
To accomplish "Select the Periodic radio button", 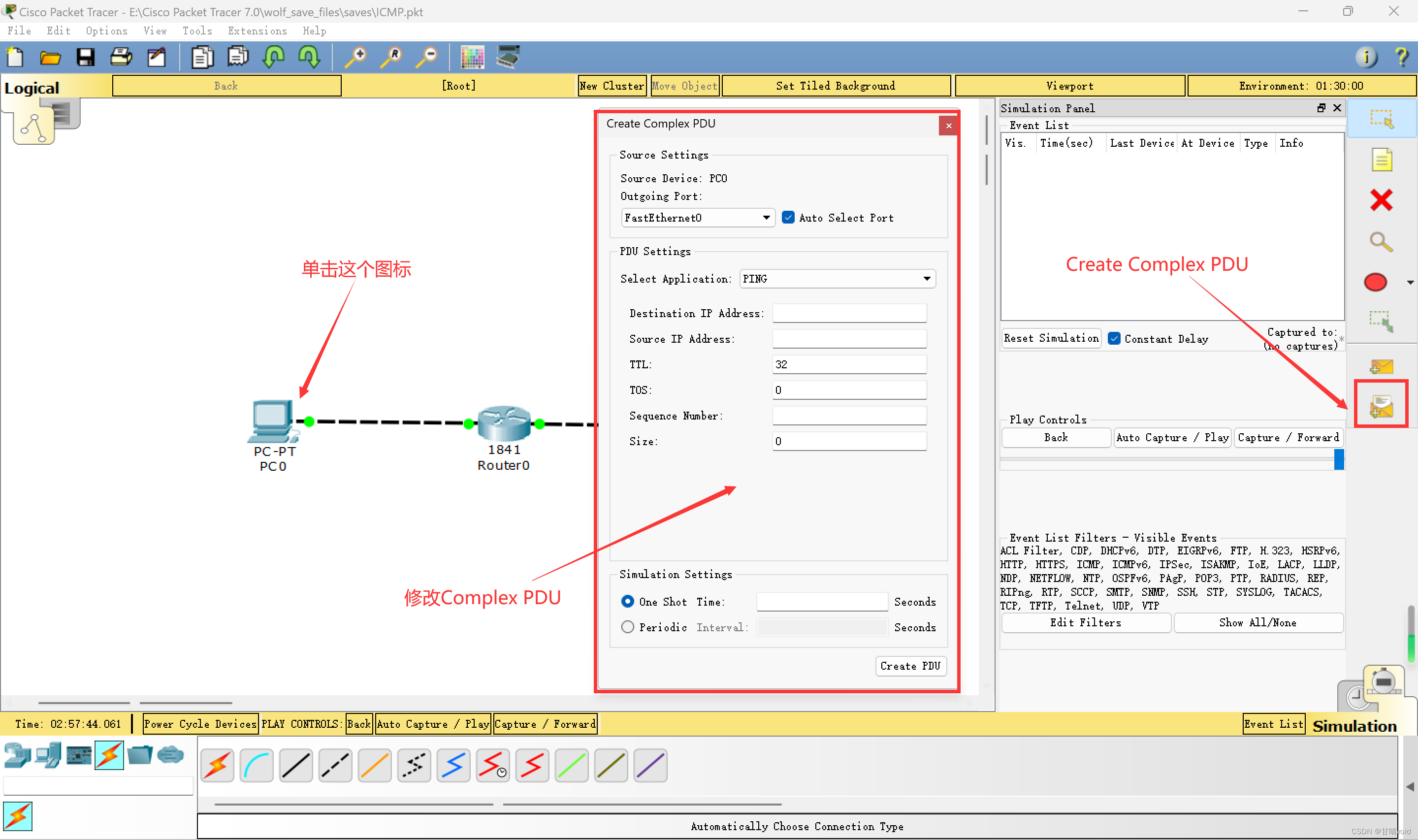I will [x=628, y=627].
